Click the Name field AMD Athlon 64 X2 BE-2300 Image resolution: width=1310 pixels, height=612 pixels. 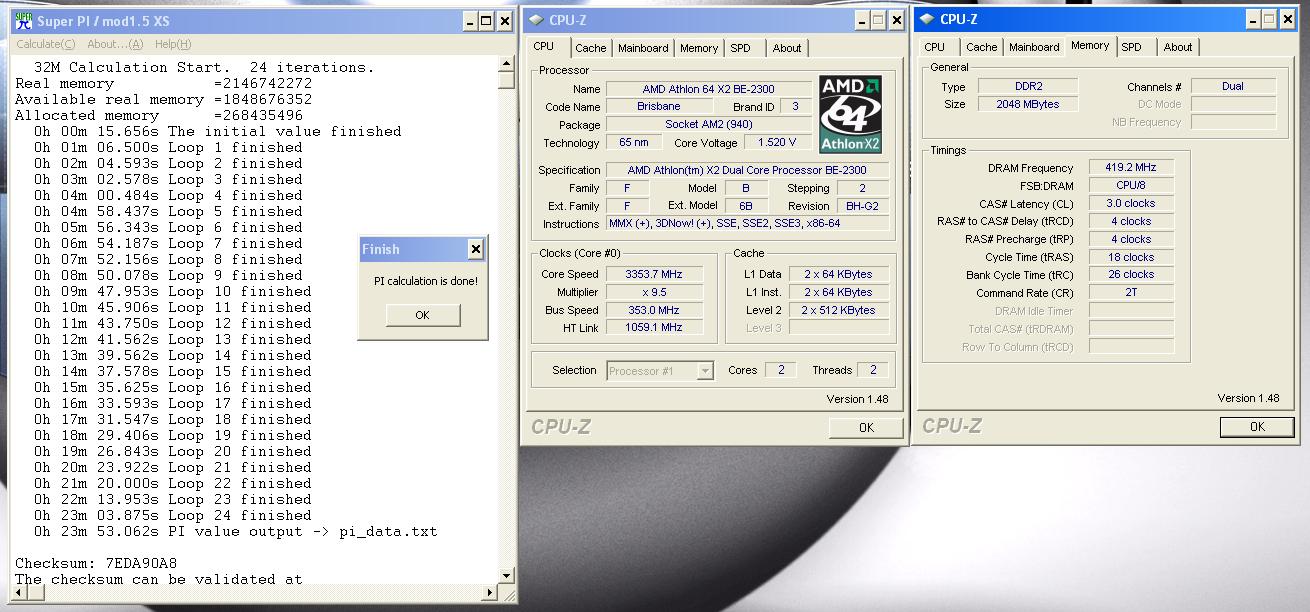(x=709, y=89)
